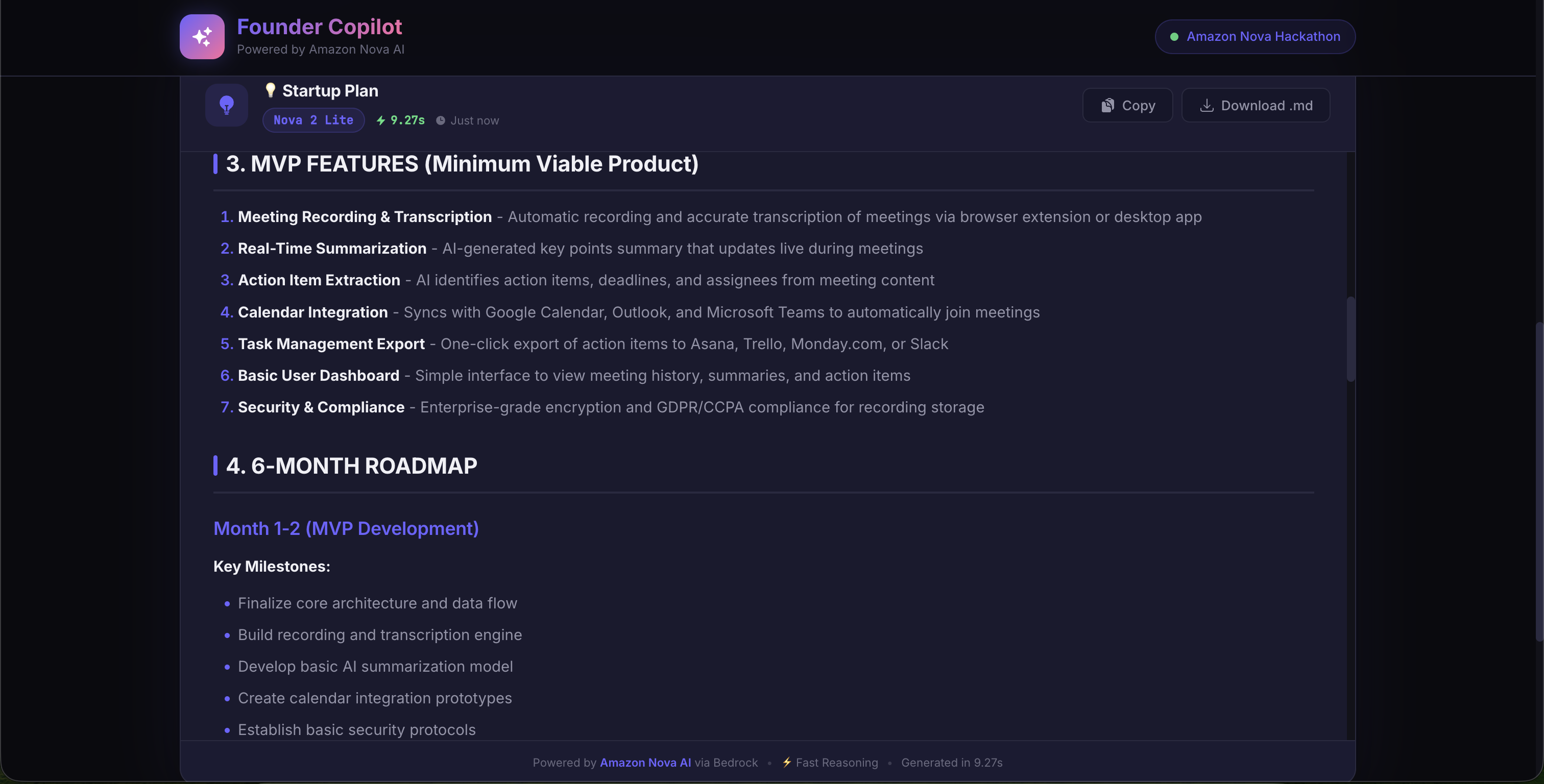Click the Nova 2 Lite model badge

(x=313, y=120)
